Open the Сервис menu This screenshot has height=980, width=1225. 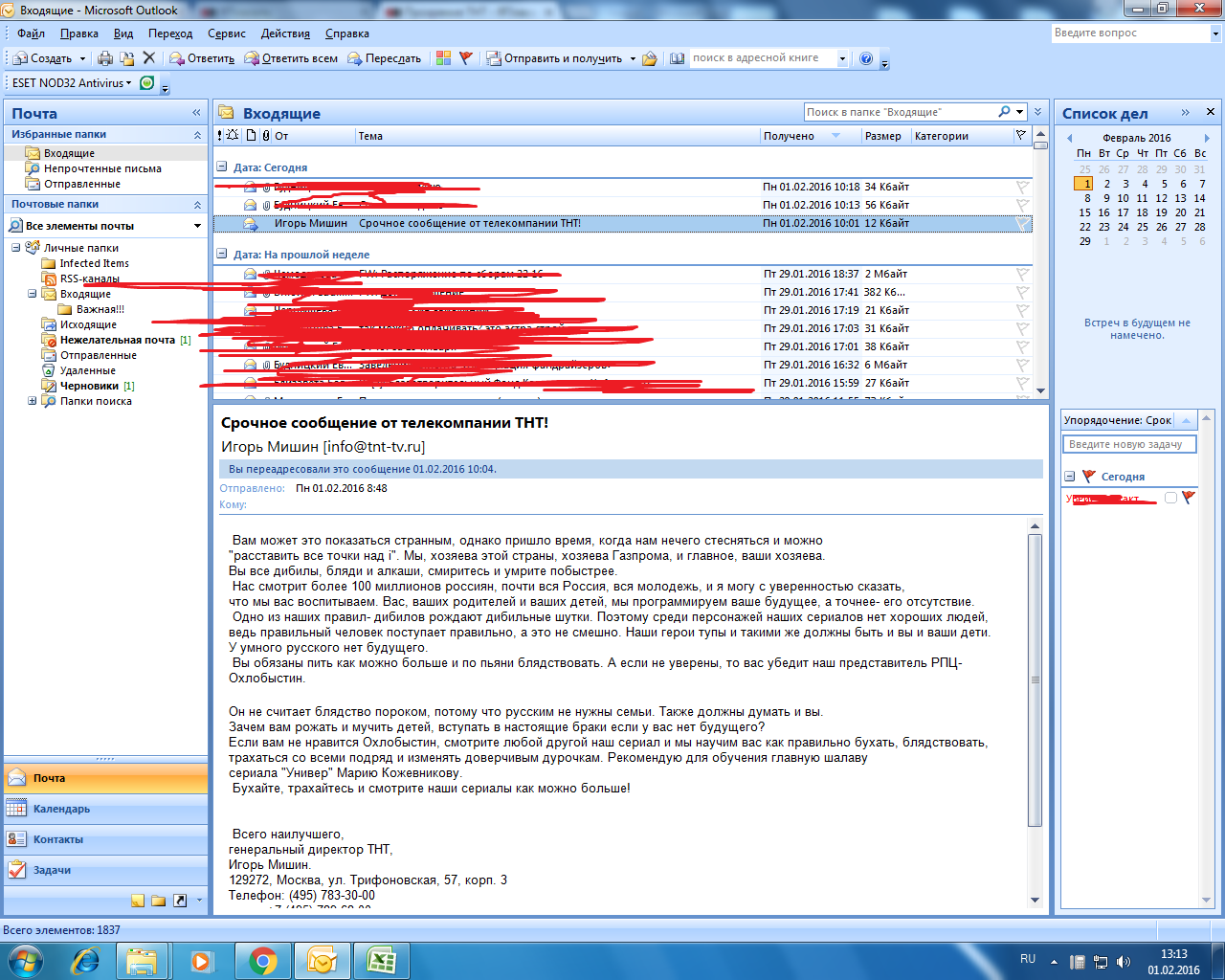227,33
